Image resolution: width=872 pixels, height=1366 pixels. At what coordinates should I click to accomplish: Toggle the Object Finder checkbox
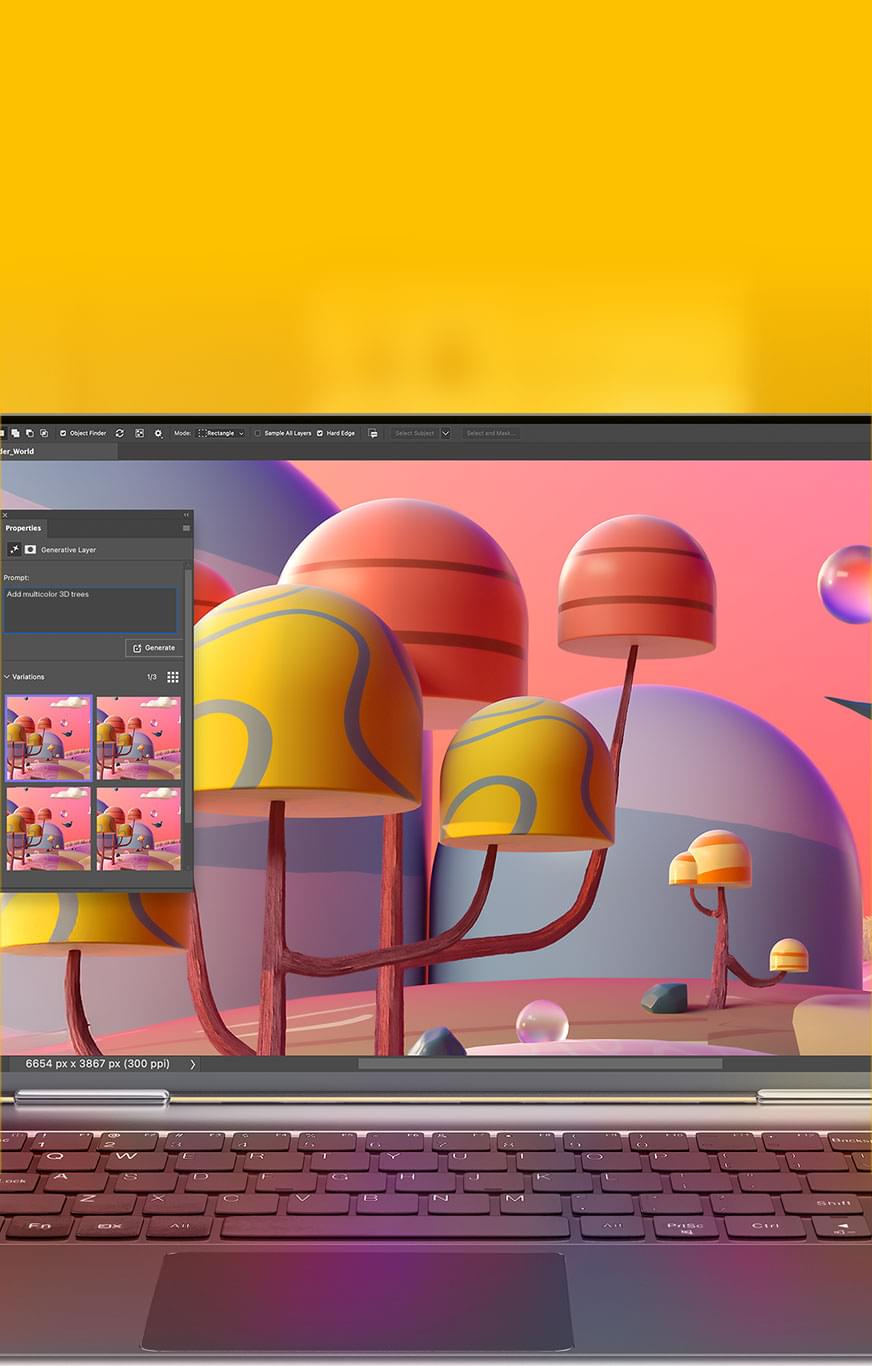63,433
